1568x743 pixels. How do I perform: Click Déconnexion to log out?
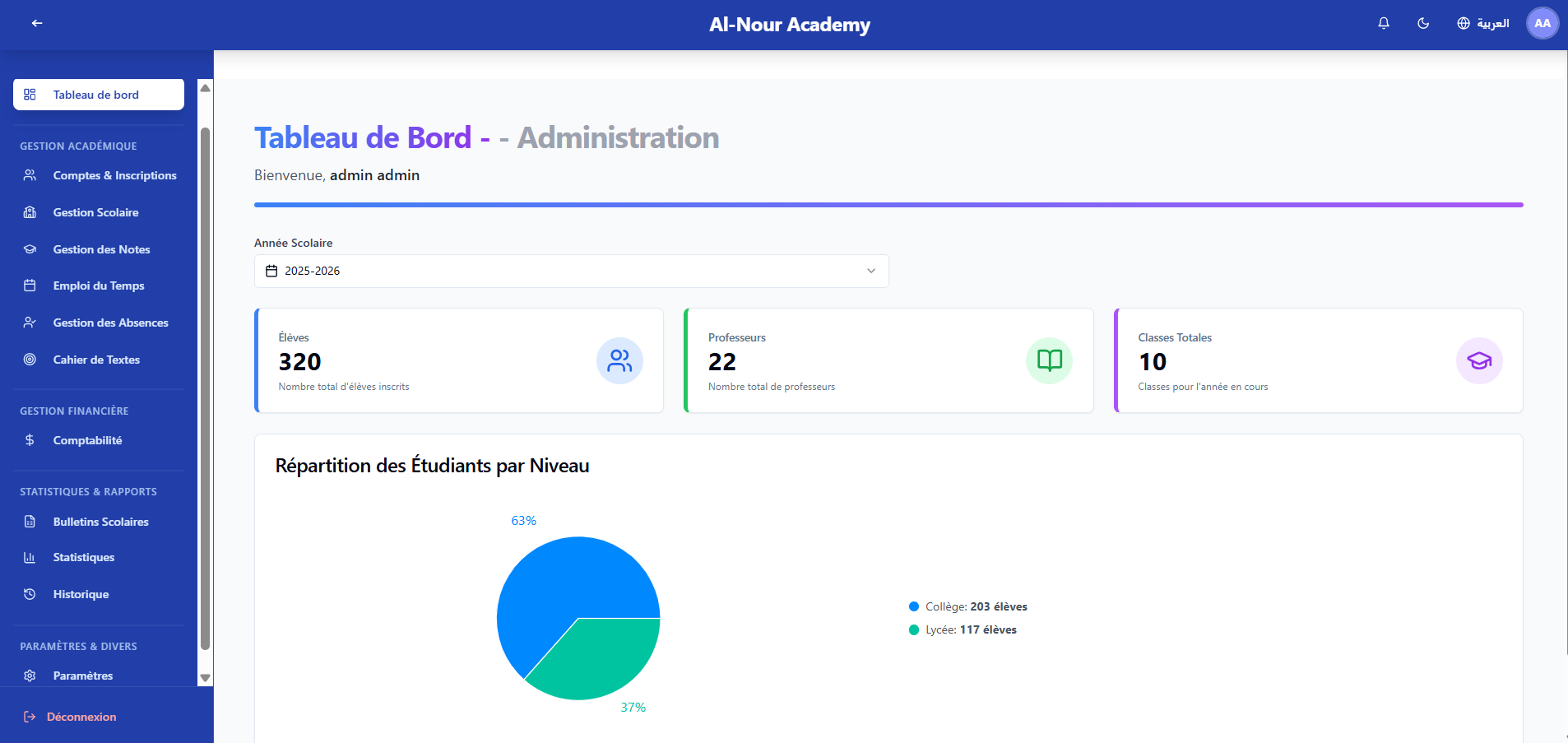click(x=81, y=717)
